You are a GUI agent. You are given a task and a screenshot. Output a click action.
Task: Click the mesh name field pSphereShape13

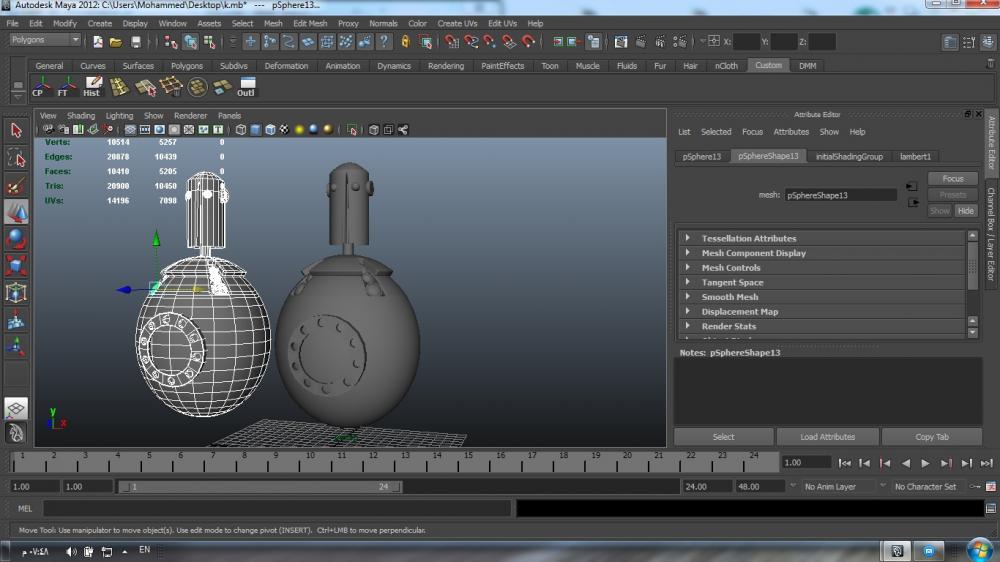click(839, 195)
